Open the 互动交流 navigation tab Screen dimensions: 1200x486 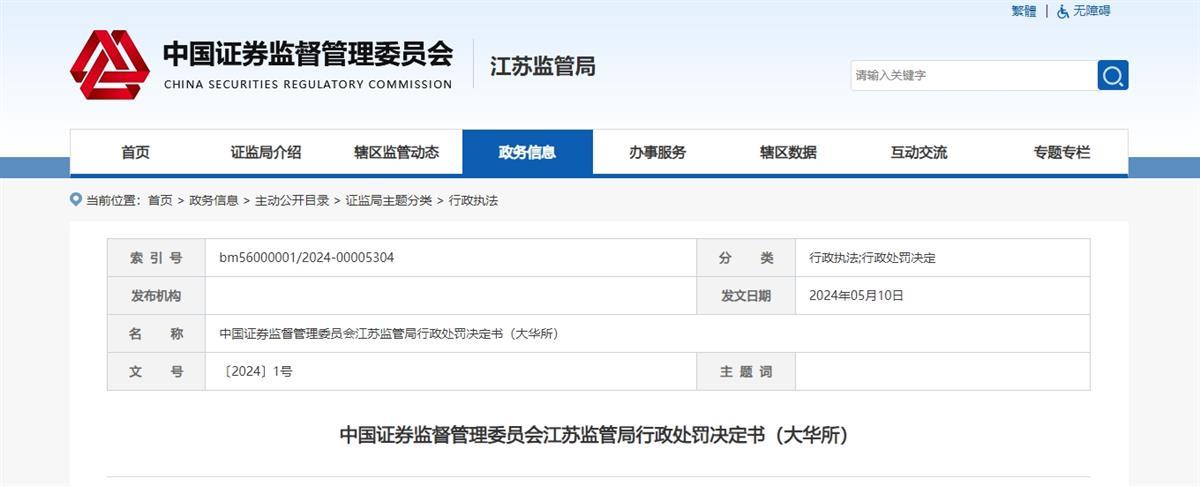[x=919, y=152]
